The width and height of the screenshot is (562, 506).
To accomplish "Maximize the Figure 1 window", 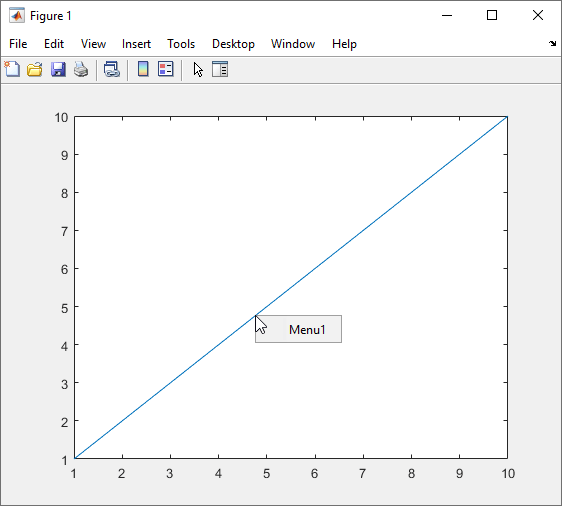I will 492,15.
